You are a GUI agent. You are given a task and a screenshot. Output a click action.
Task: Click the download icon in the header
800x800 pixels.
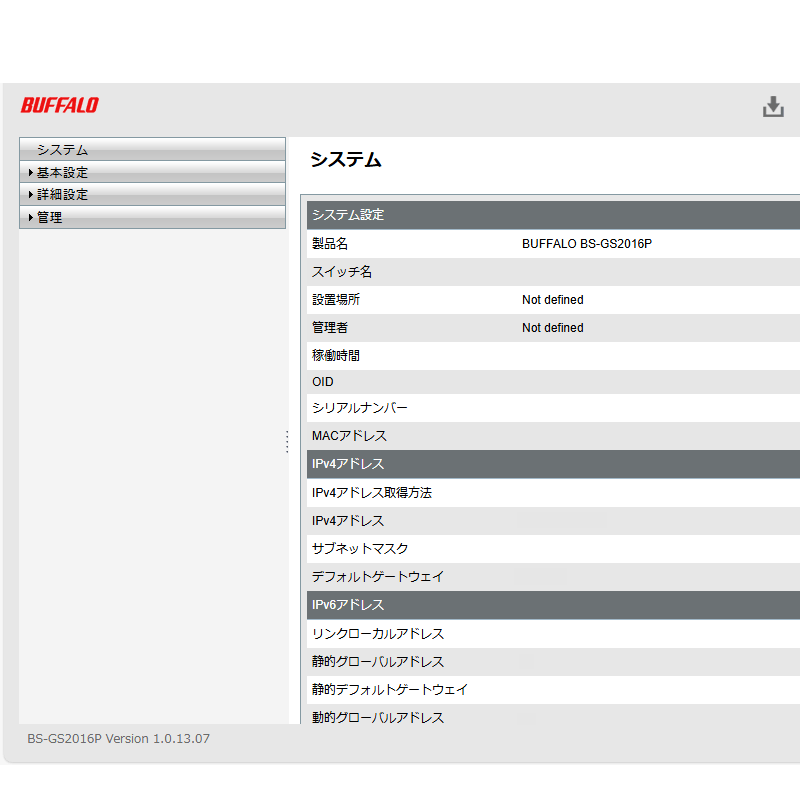[x=773, y=107]
